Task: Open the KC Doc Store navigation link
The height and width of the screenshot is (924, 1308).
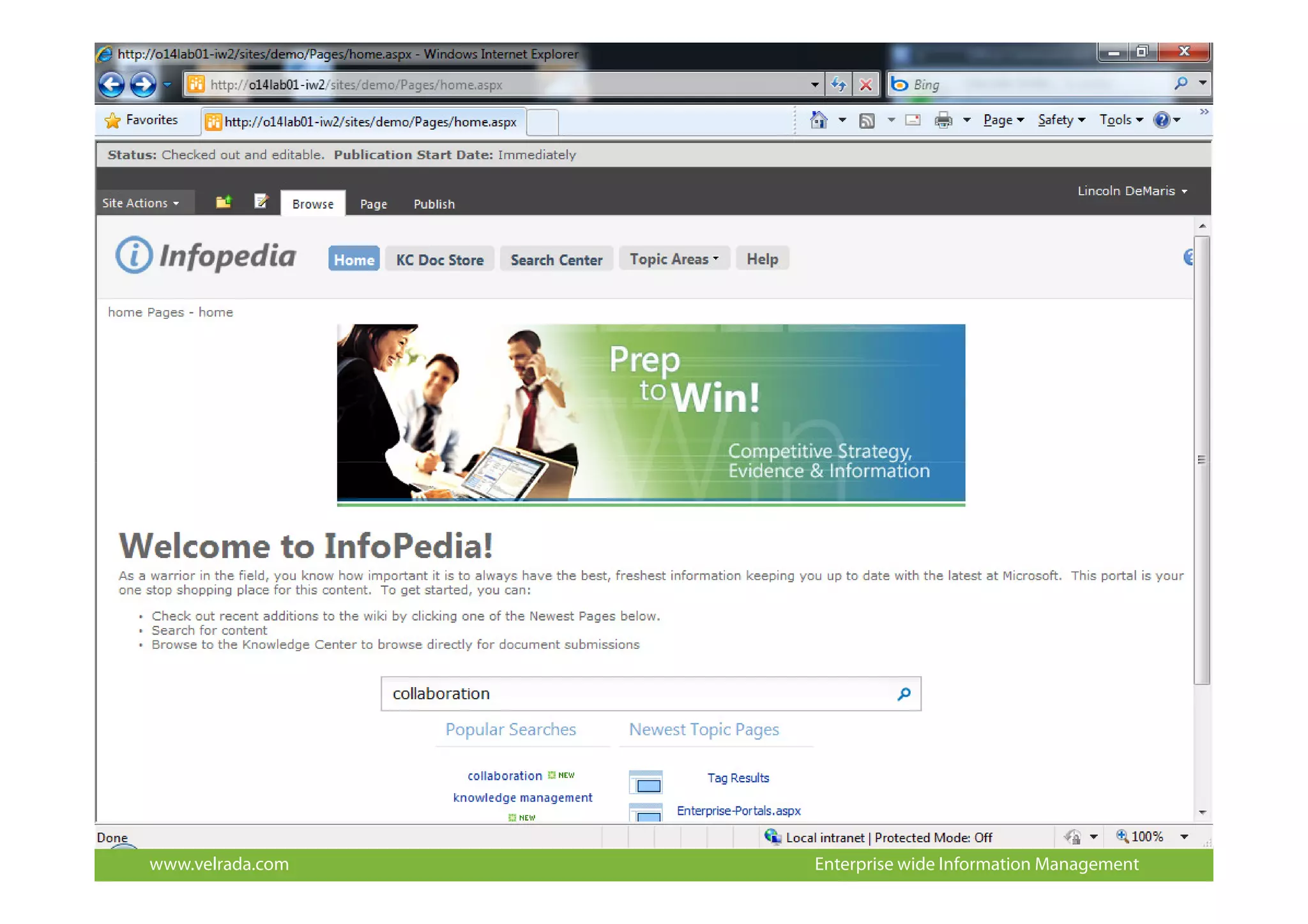Action: tap(439, 260)
